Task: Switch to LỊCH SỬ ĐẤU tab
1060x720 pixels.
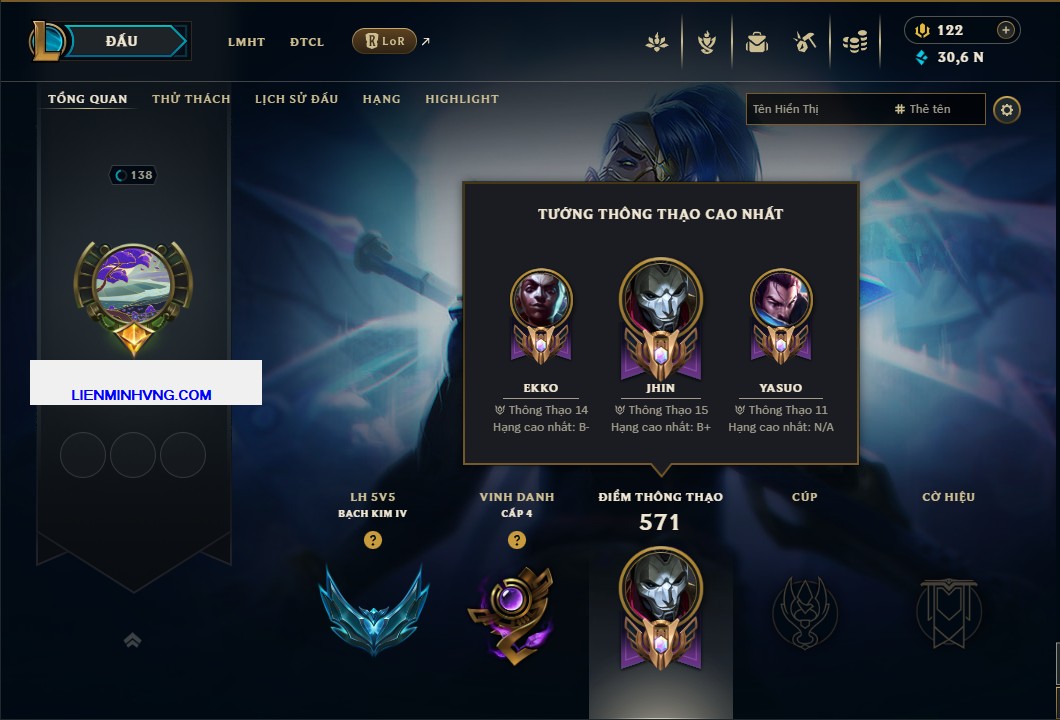Action: click(x=296, y=99)
